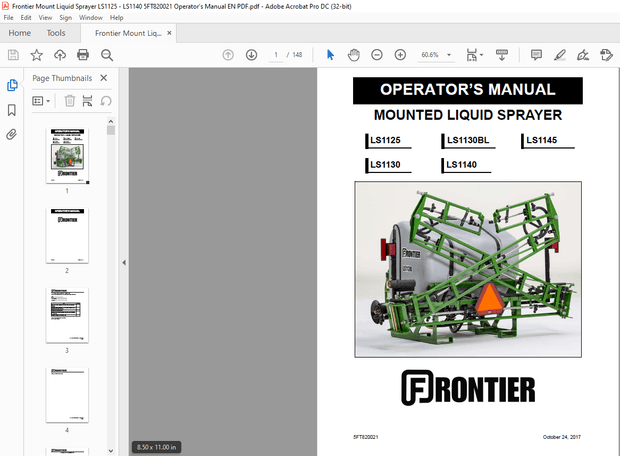The image size is (620, 456).
Task: Open the Bookmarks panel icon
Action: click(12, 110)
